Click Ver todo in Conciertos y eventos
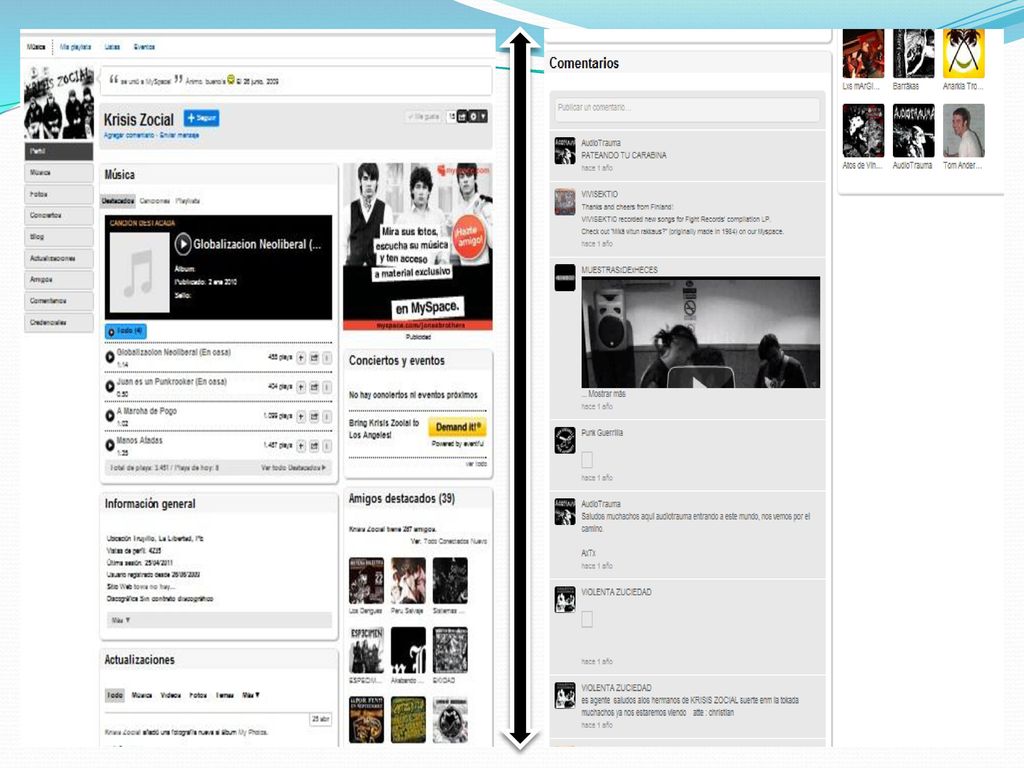The height and width of the screenshot is (768, 1024). pos(476,464)
